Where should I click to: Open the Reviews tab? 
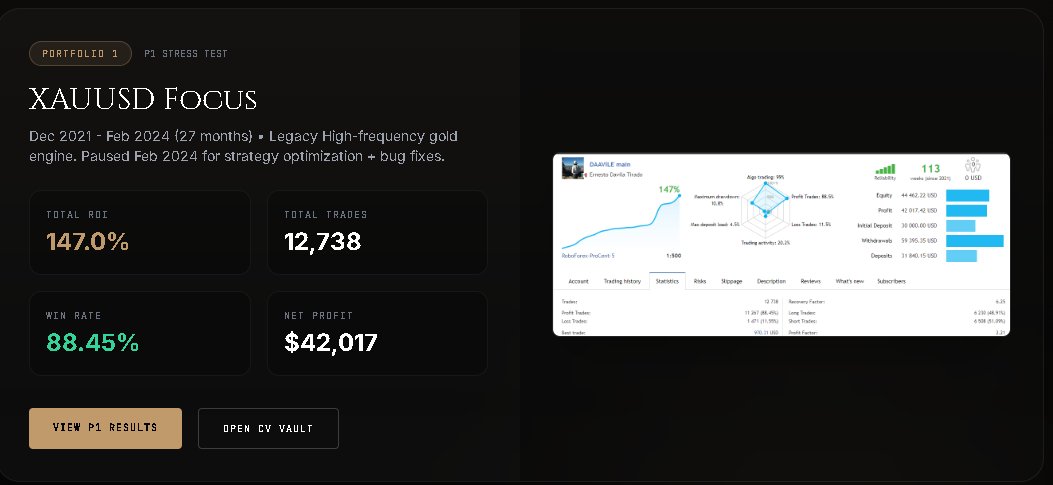click(x=811, y=281)
